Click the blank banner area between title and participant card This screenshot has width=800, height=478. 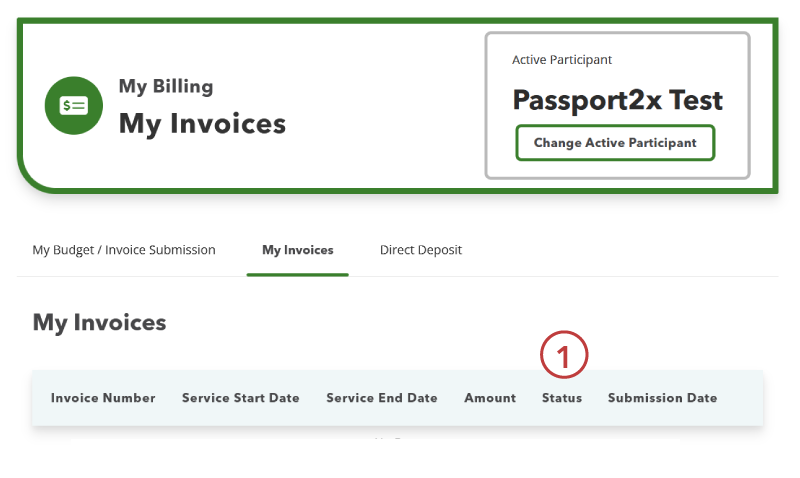click(385, 110)
